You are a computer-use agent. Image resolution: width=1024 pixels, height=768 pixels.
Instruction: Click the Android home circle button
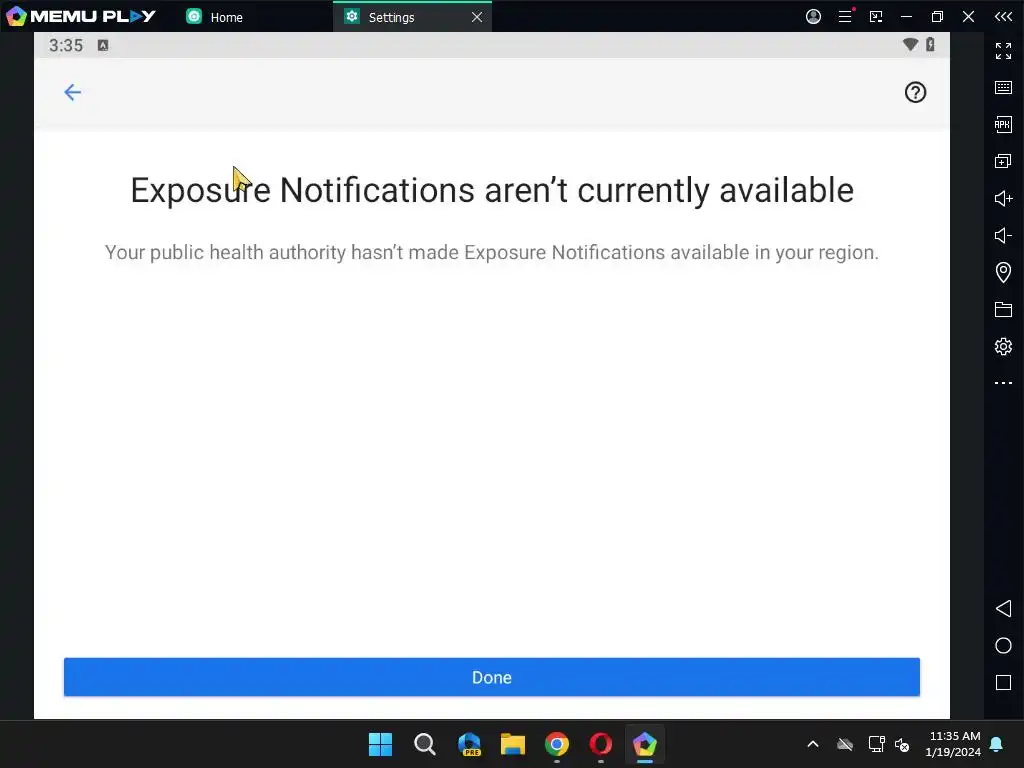(x=1003, y=646)
